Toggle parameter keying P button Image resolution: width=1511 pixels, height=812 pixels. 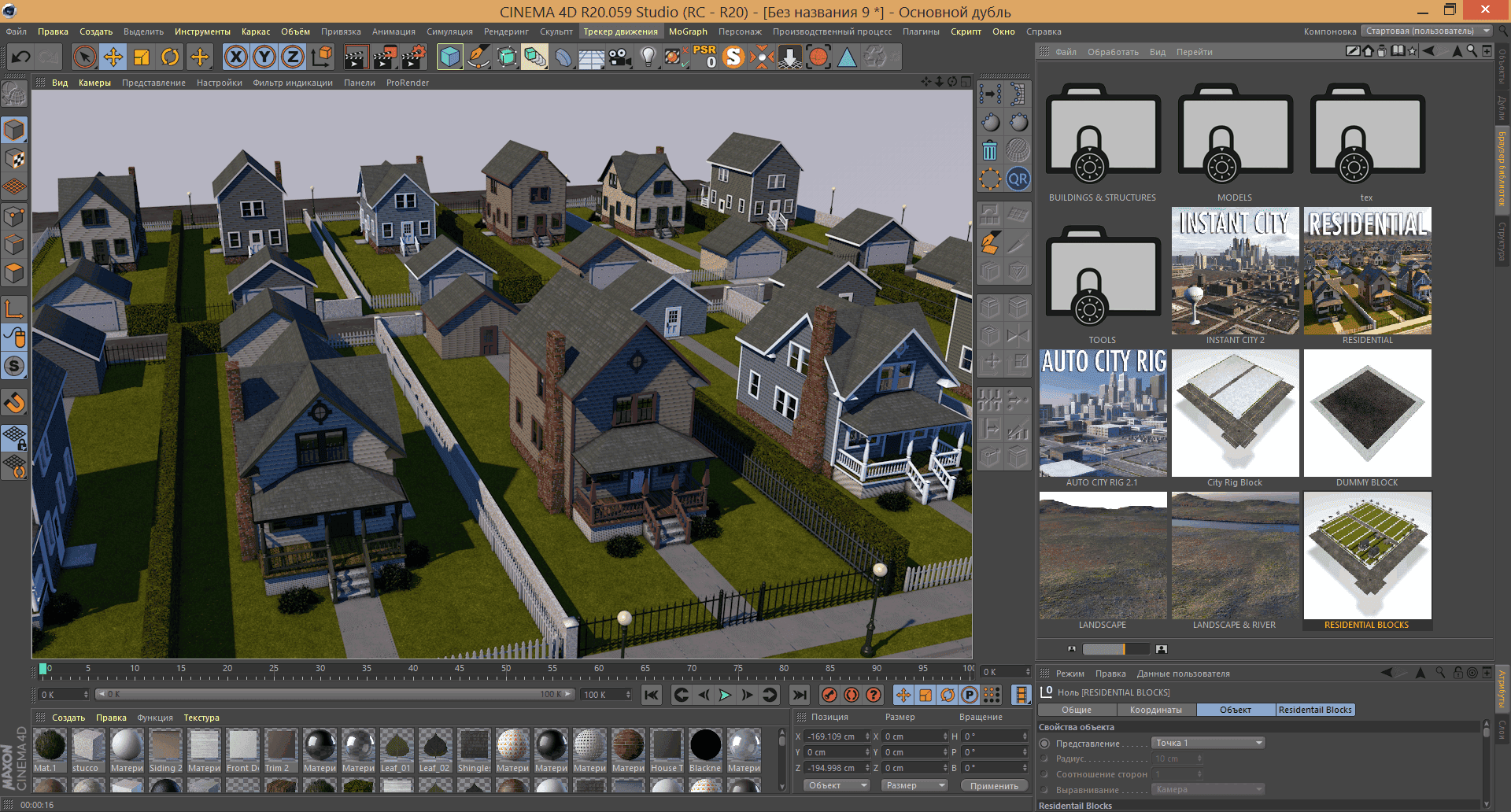970,695
